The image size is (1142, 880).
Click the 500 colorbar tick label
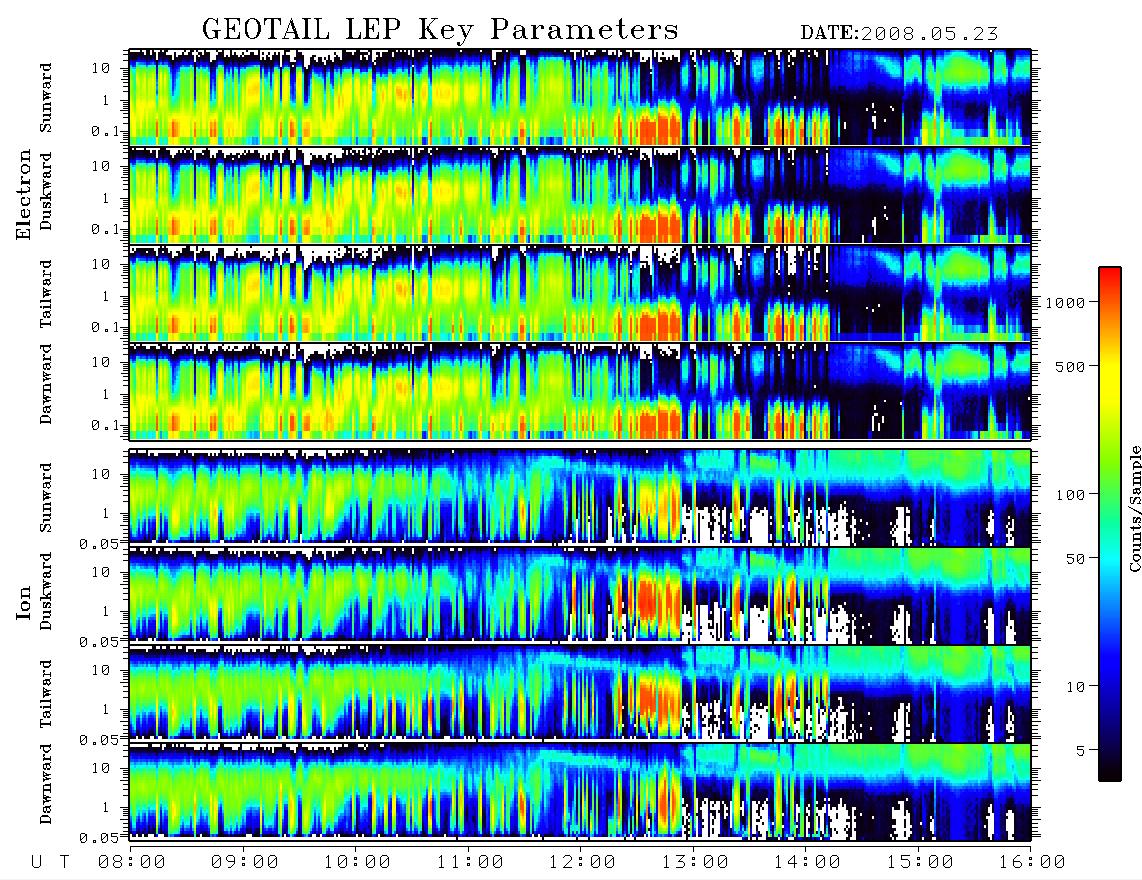coord(1070,366)
